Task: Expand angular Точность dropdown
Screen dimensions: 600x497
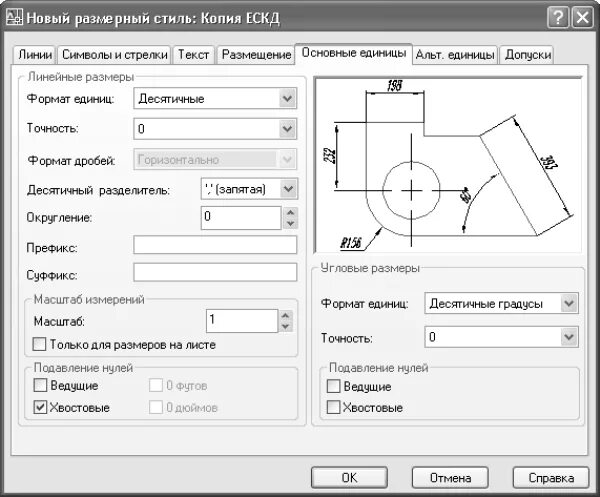Action: point(501,337)
